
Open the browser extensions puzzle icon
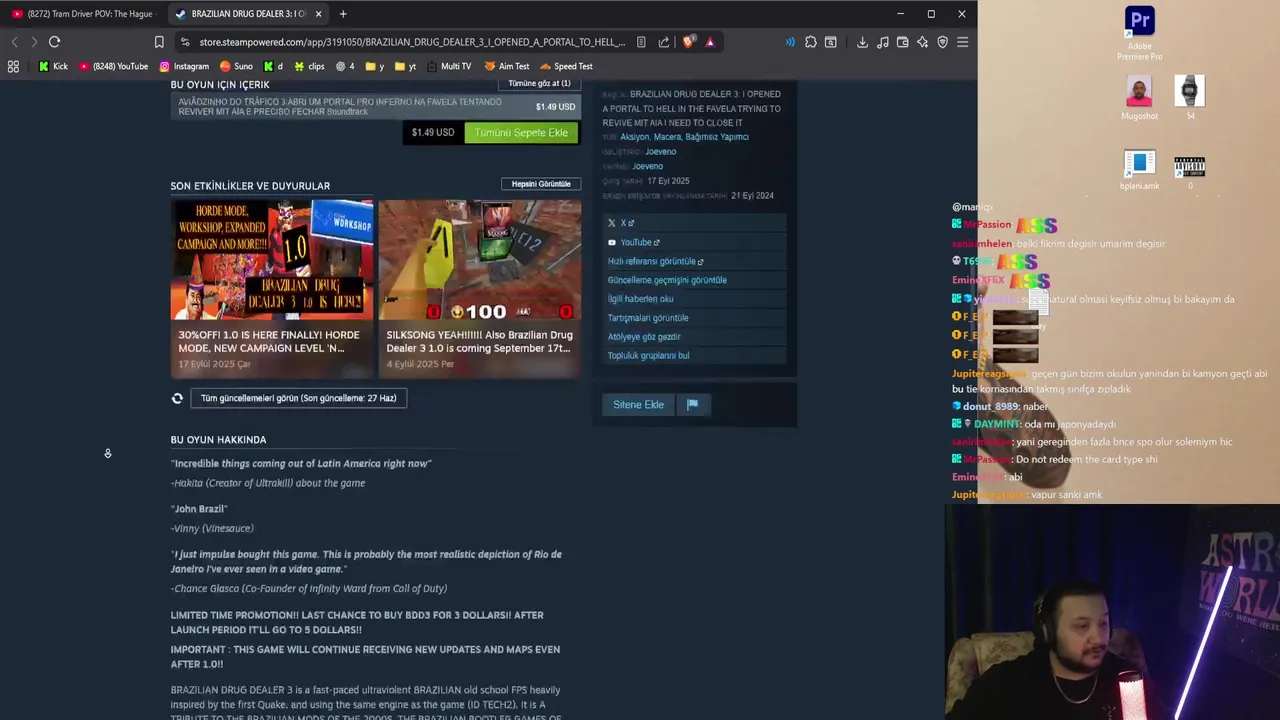point(811,42)
